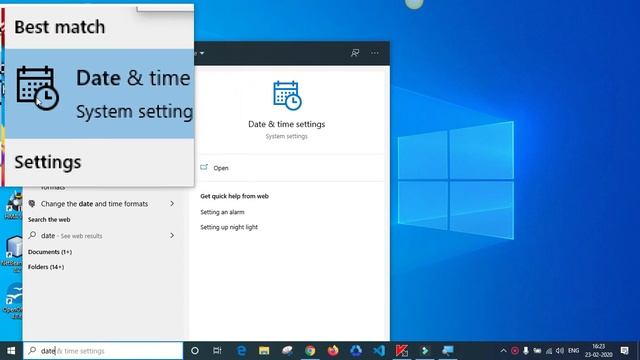This screenshot has width=640, height=360.
Task: Open the Windows Start menu
Action: (11, 351)
